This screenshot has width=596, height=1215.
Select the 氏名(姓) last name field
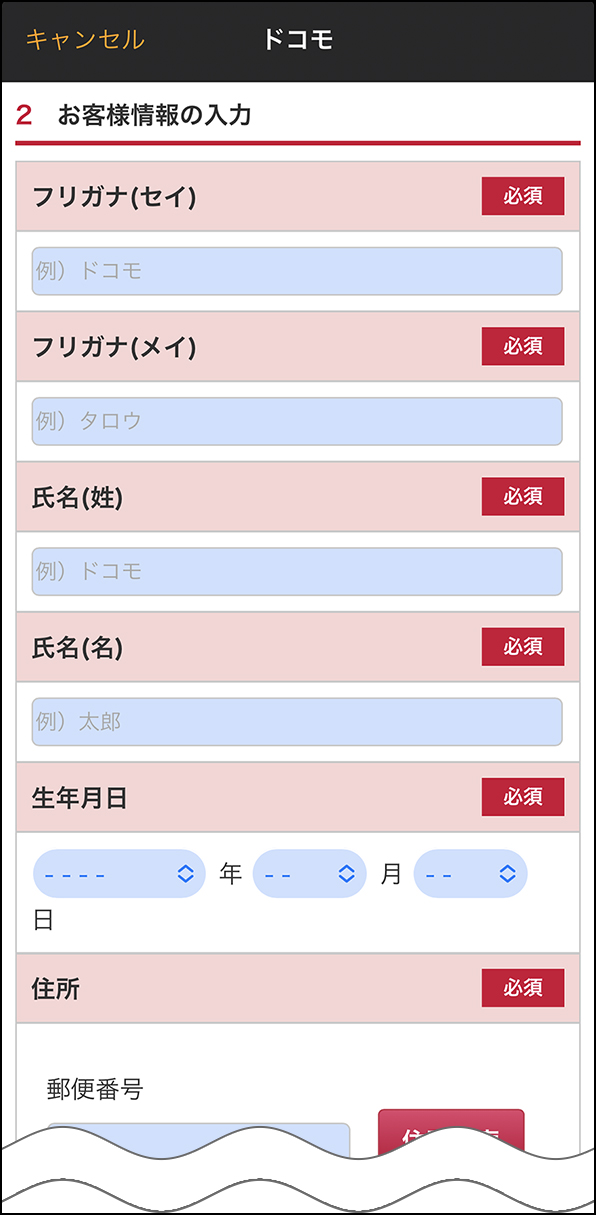298,571
